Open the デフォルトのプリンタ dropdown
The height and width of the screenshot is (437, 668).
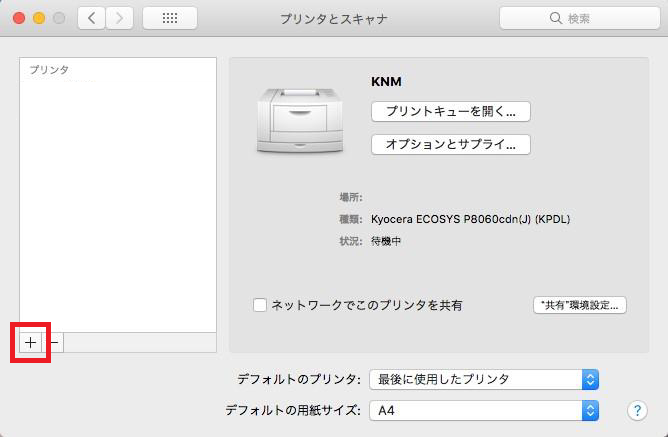pyautogui.click(x=483, y=379)
